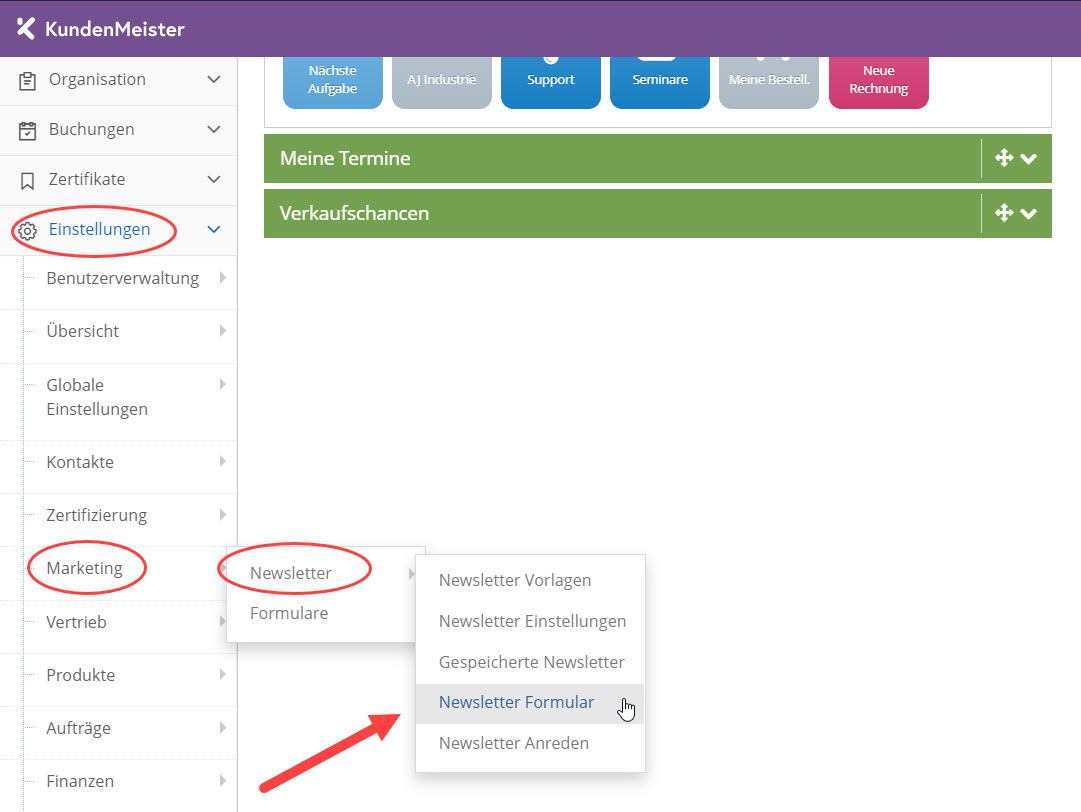
Task: Select Newsletter Formular entry
Action: tap(529, 703)
